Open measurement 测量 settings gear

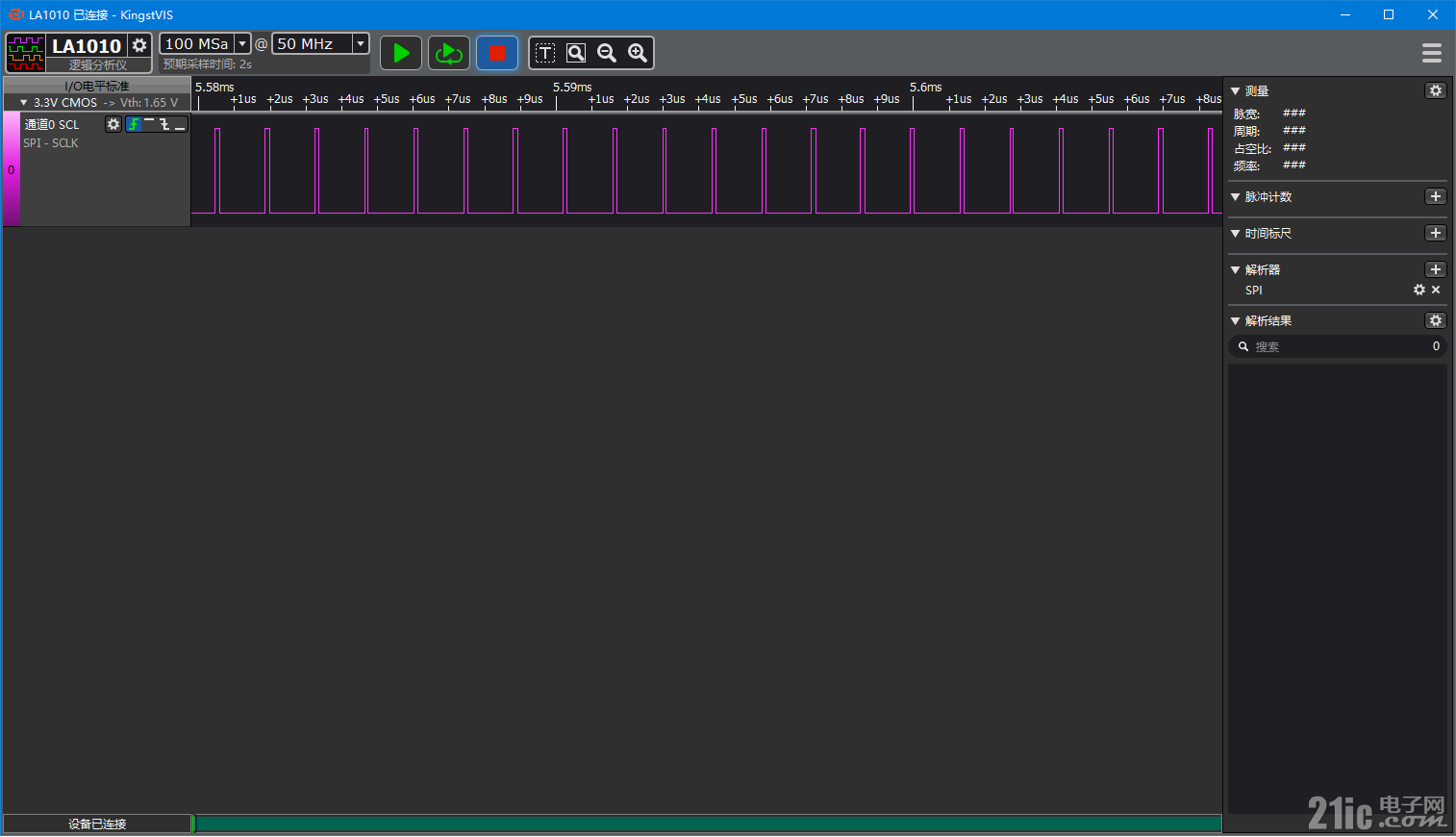point(1436,90)
